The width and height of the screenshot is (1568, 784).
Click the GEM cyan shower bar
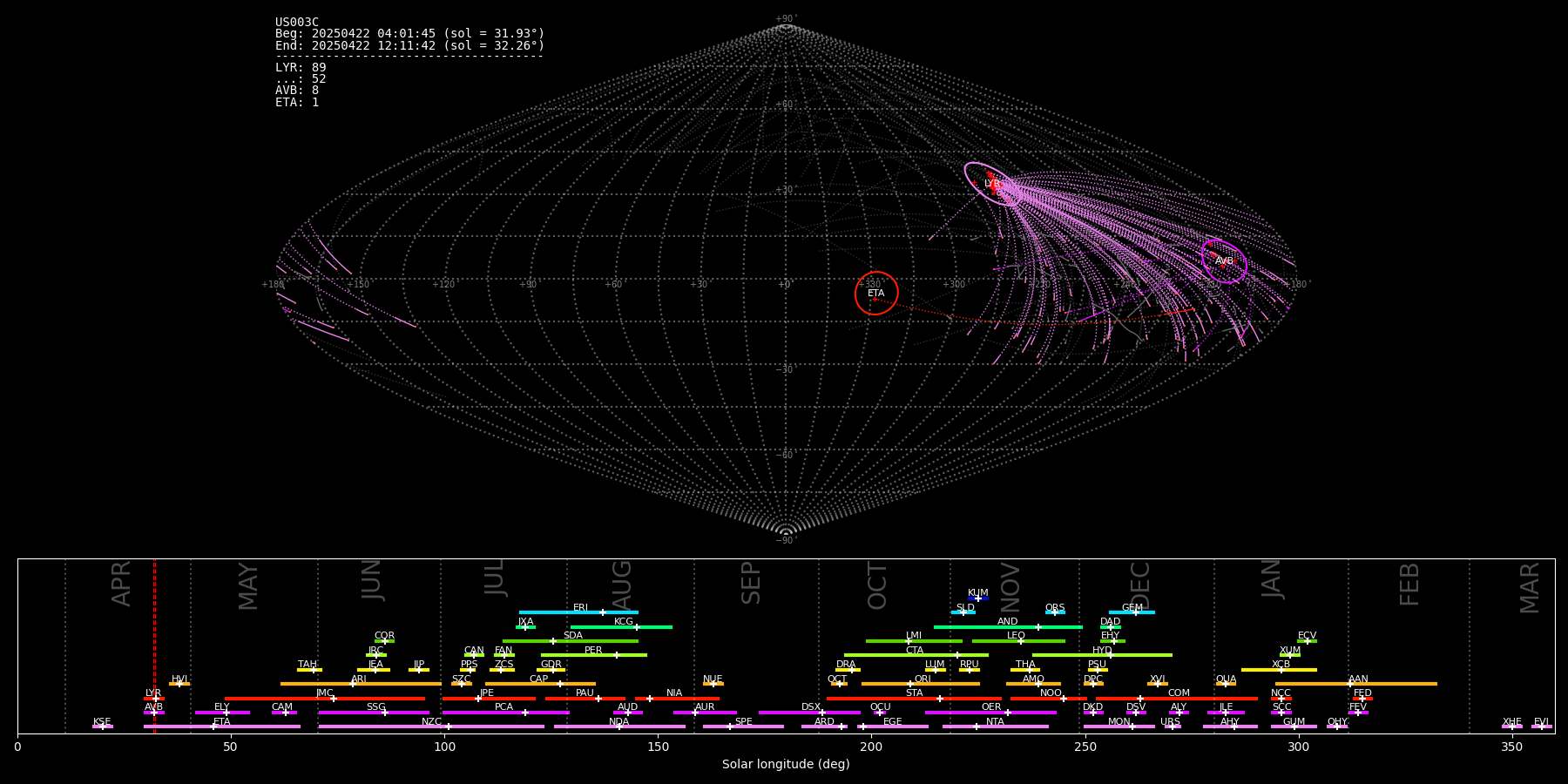[1132, 612]
